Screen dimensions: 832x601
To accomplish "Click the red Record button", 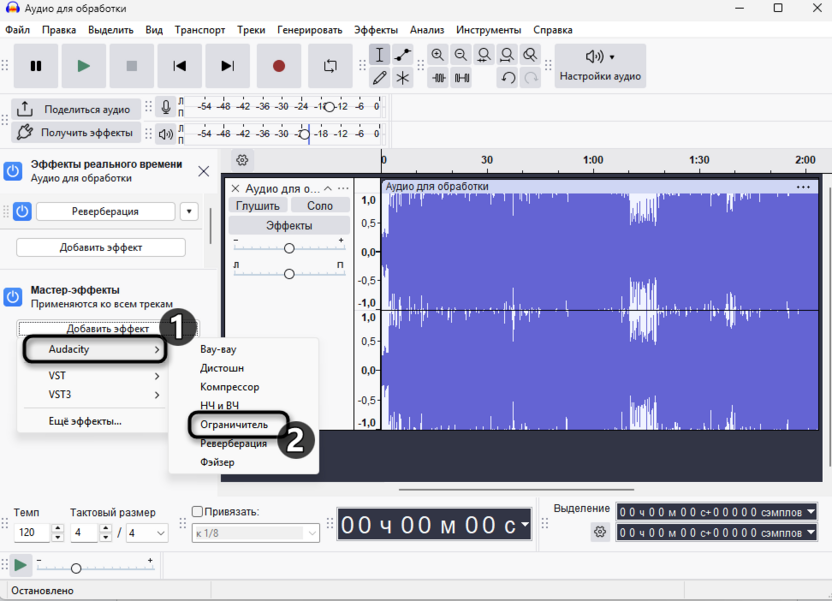I will coord(279,66).
